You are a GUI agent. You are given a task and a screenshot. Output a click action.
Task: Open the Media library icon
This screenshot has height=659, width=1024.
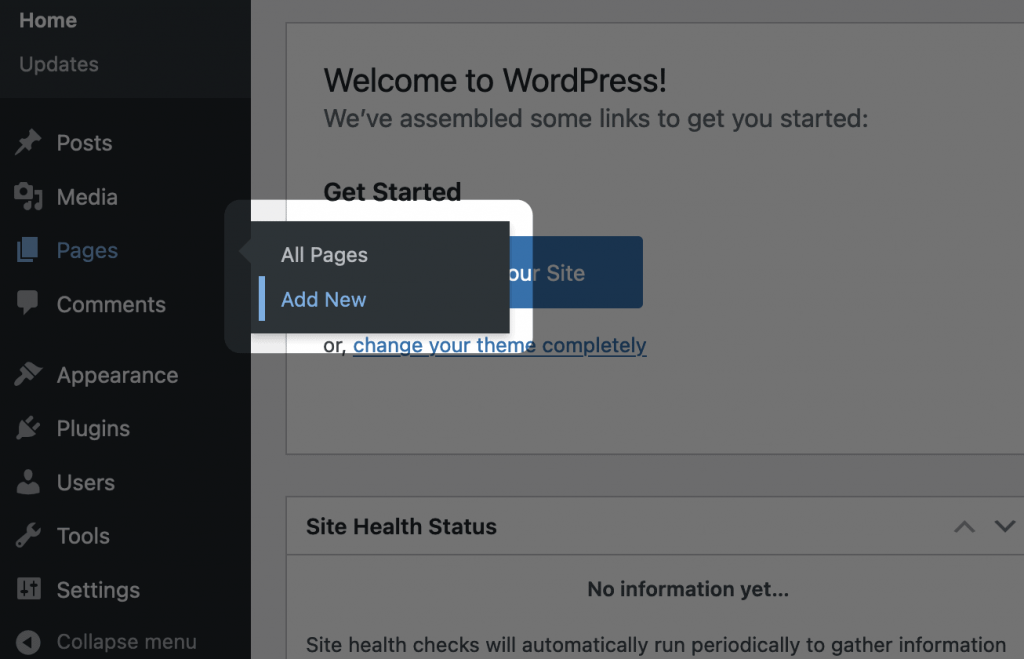[x=28, y=197]
